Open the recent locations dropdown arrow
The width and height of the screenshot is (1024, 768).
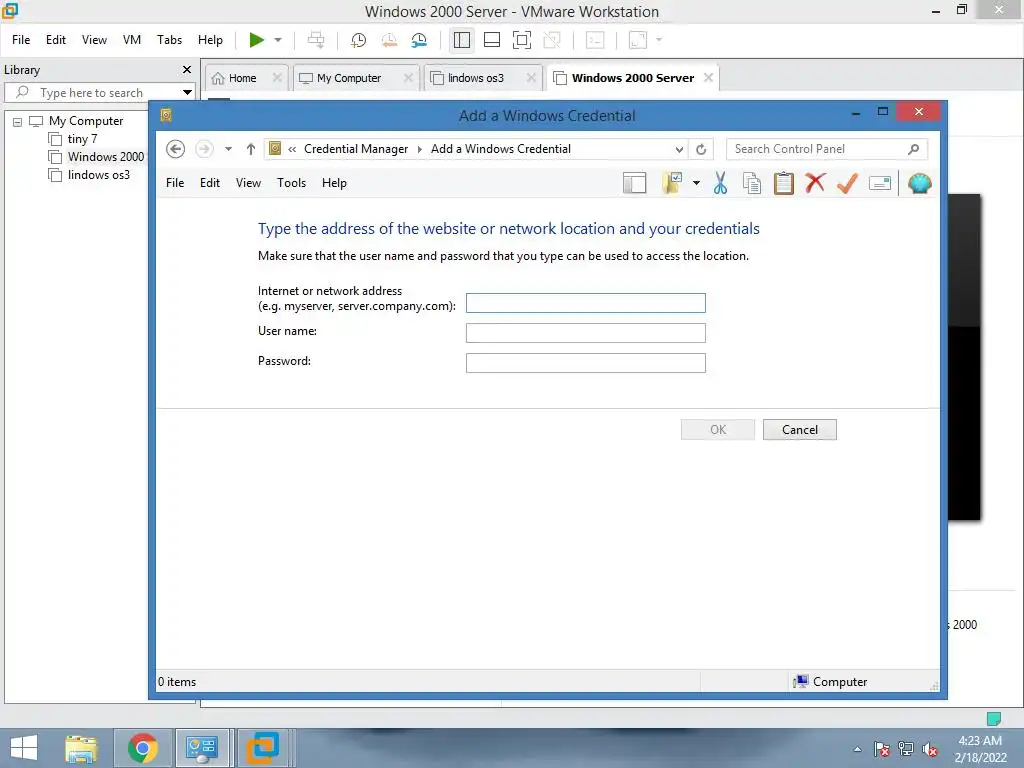[228, 149]
